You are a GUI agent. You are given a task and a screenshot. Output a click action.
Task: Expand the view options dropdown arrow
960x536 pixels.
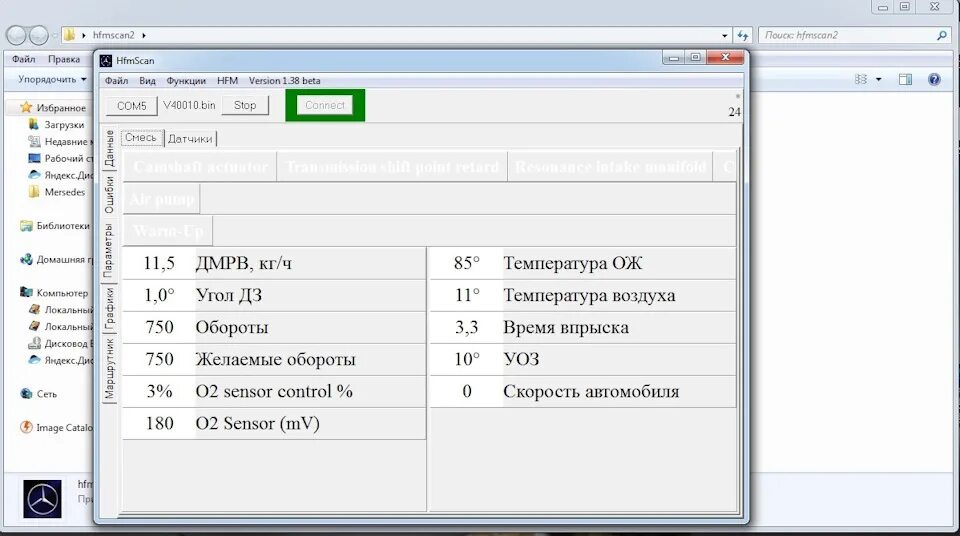(879, 80)
